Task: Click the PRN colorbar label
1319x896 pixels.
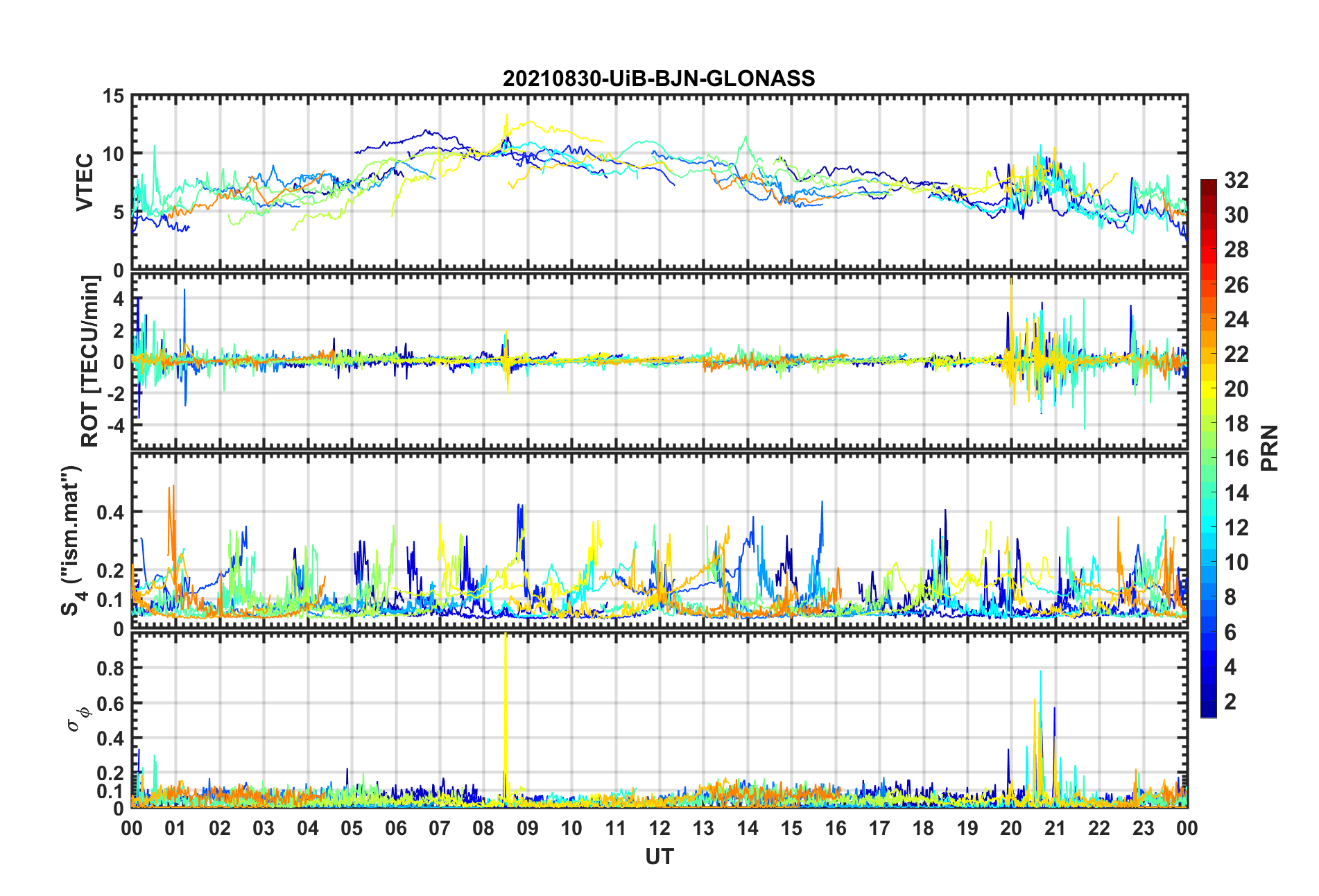Action: click(1269, 448)
